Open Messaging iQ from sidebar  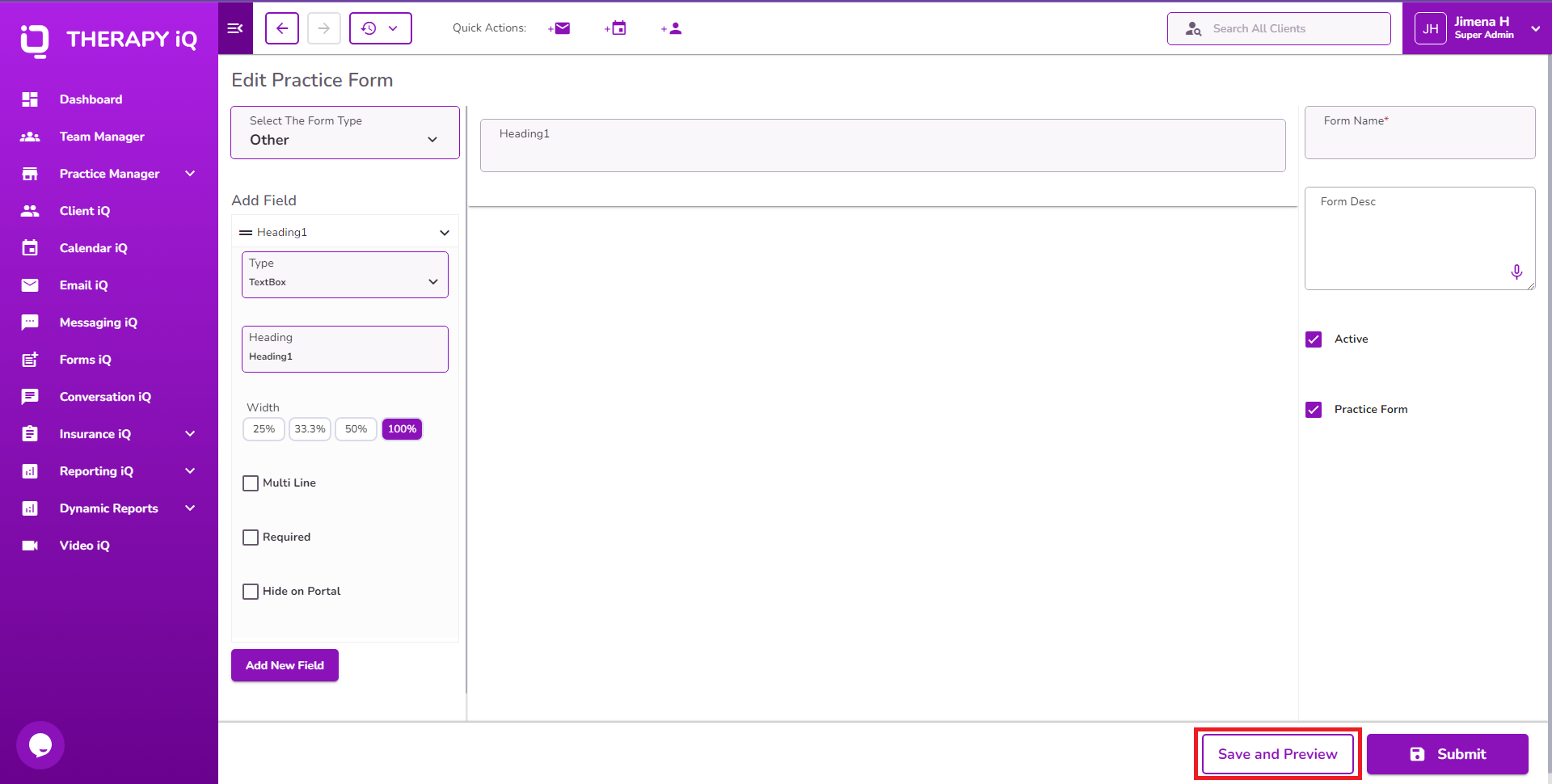(98, 322)
